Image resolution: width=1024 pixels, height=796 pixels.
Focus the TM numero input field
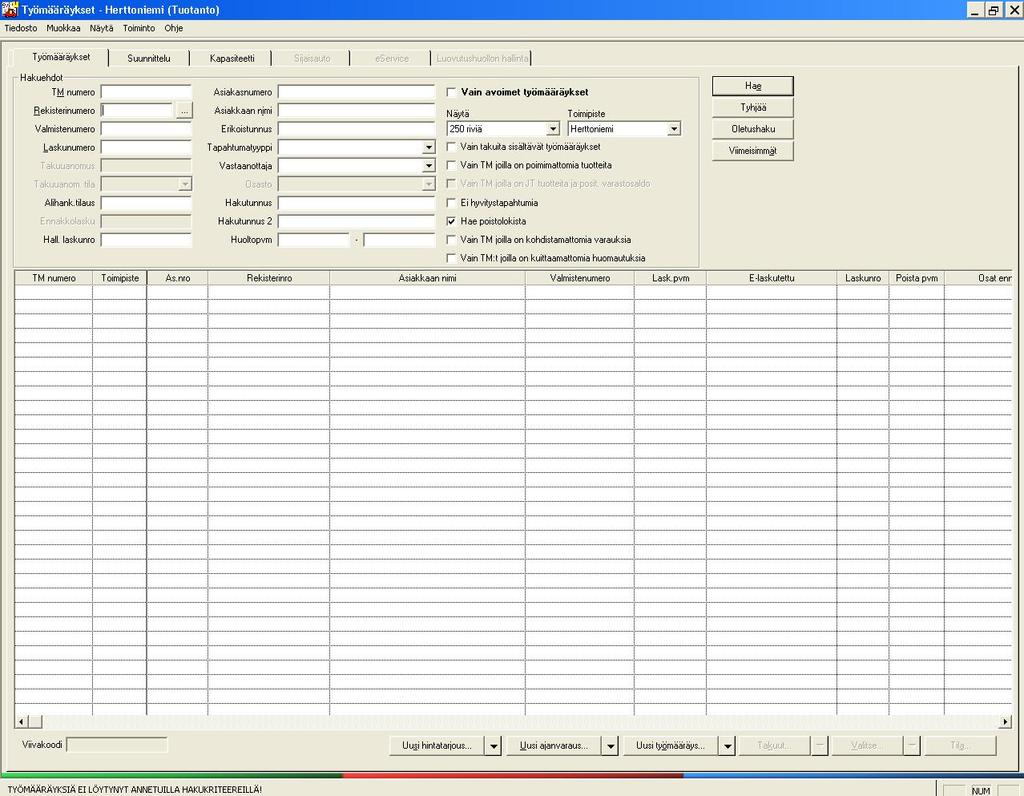pos(146,92)
